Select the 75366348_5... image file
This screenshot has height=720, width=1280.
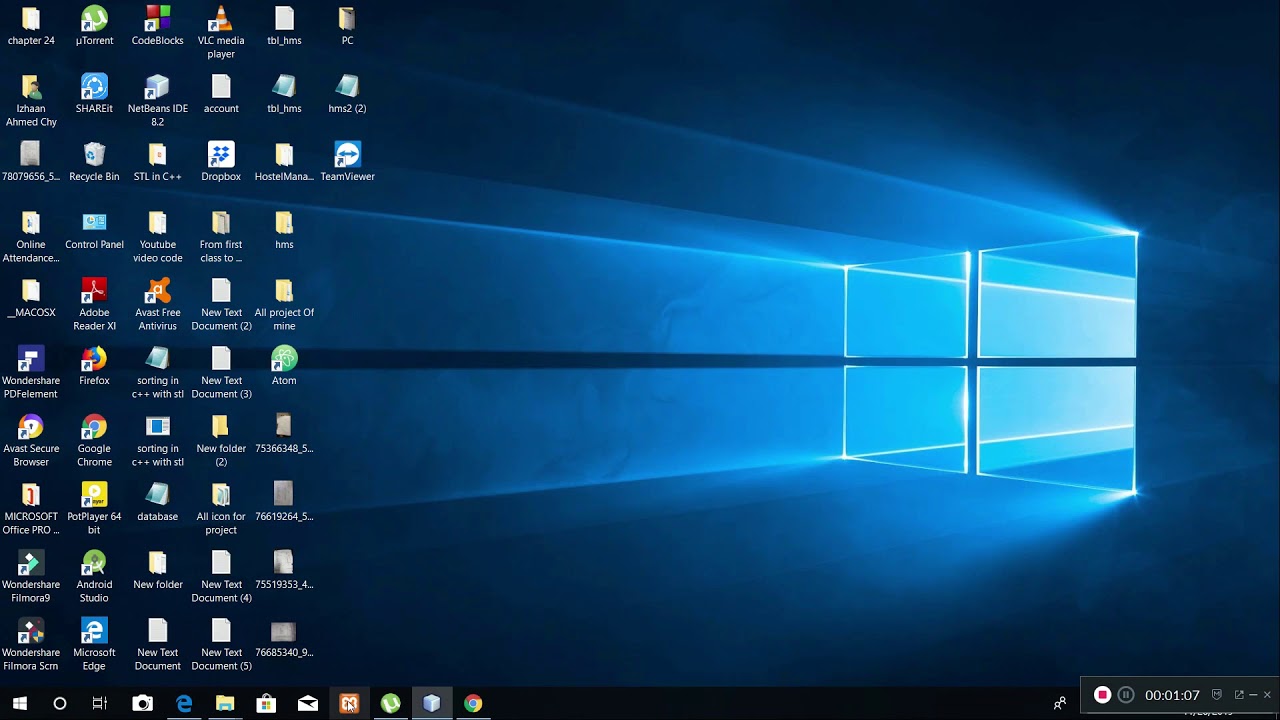click(x=284, y=434)
